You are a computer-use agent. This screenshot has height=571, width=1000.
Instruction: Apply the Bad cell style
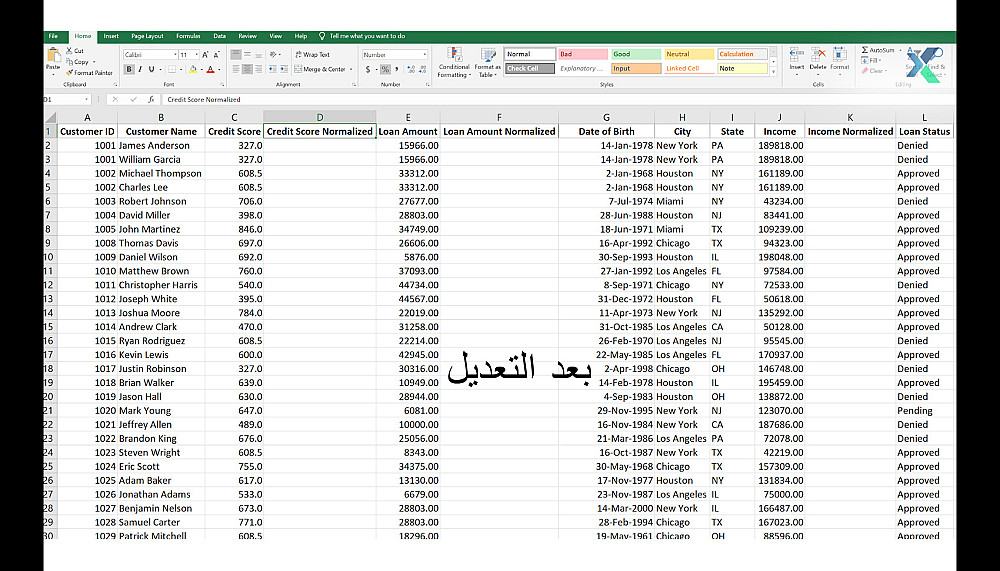click(x=583, y=54)
